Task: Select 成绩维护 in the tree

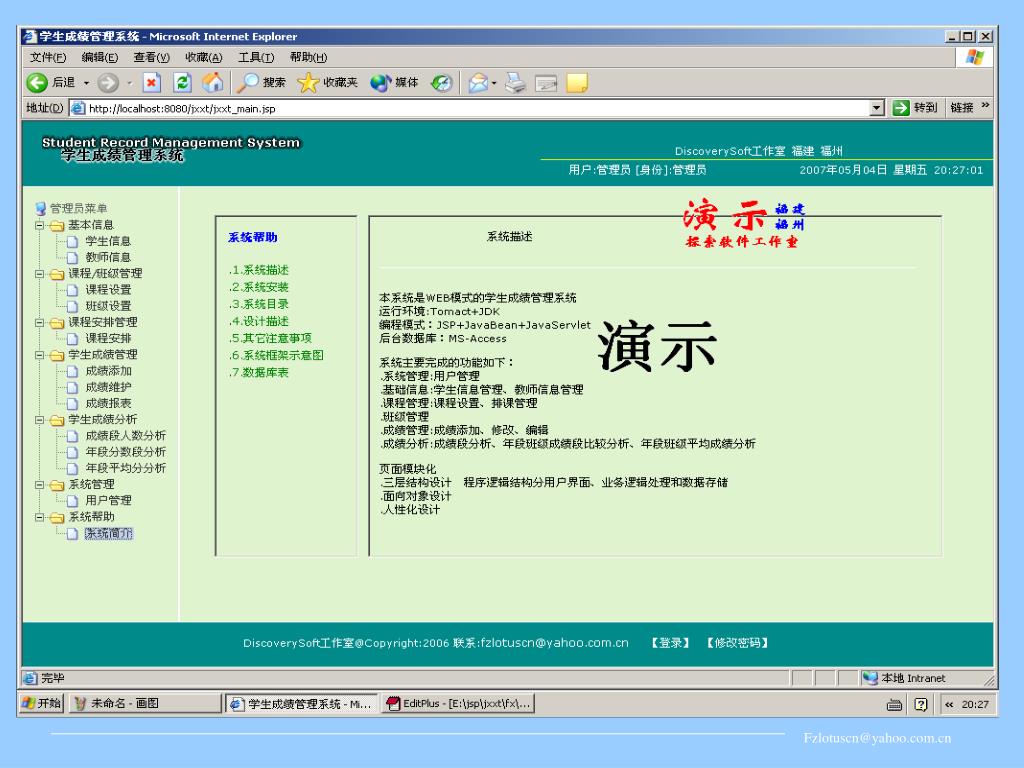Action: (108, 387)
